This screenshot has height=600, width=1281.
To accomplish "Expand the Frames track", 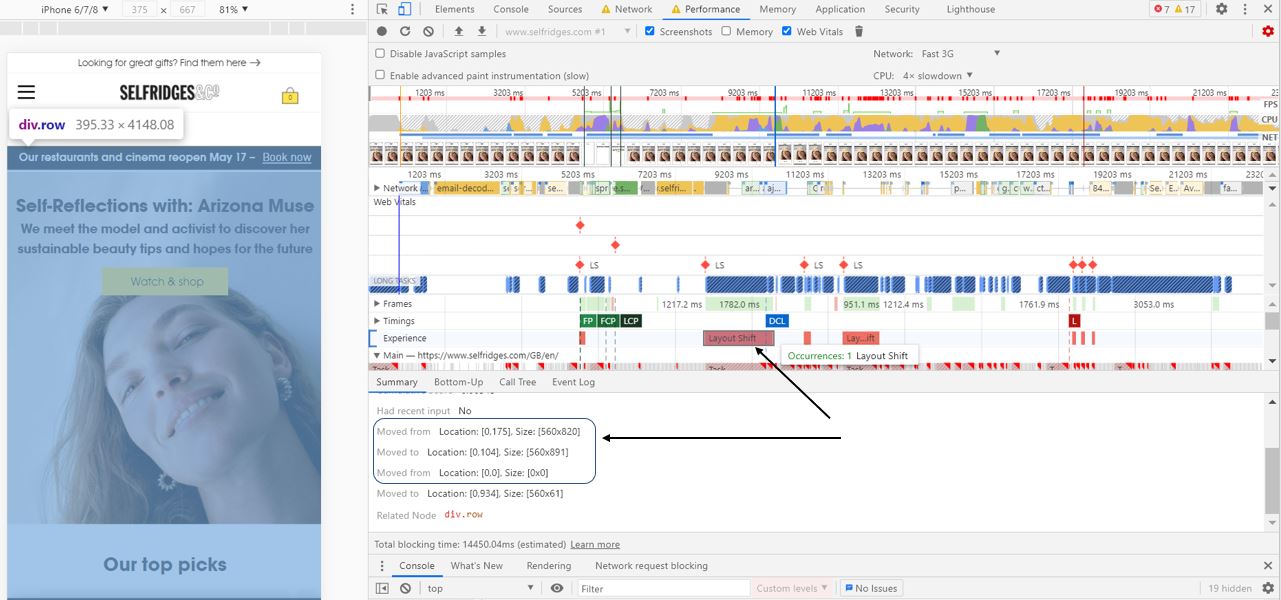I will [377, 304].
